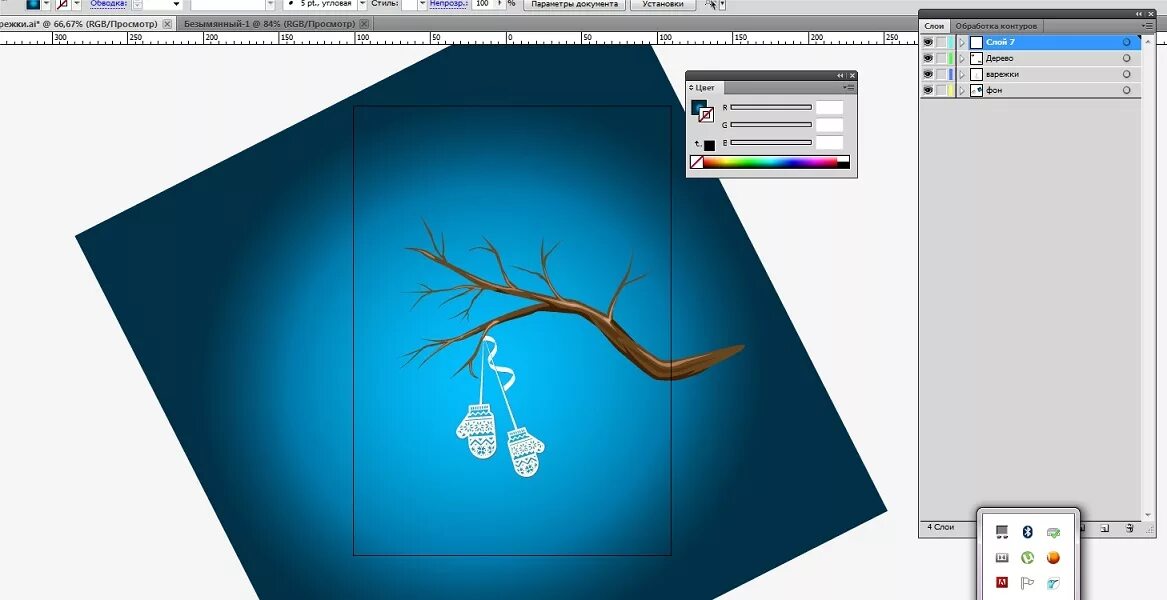1167x600 pixels.
Task: Switch to Безымянный-1 document tab
Action: [x=272, y=24]
